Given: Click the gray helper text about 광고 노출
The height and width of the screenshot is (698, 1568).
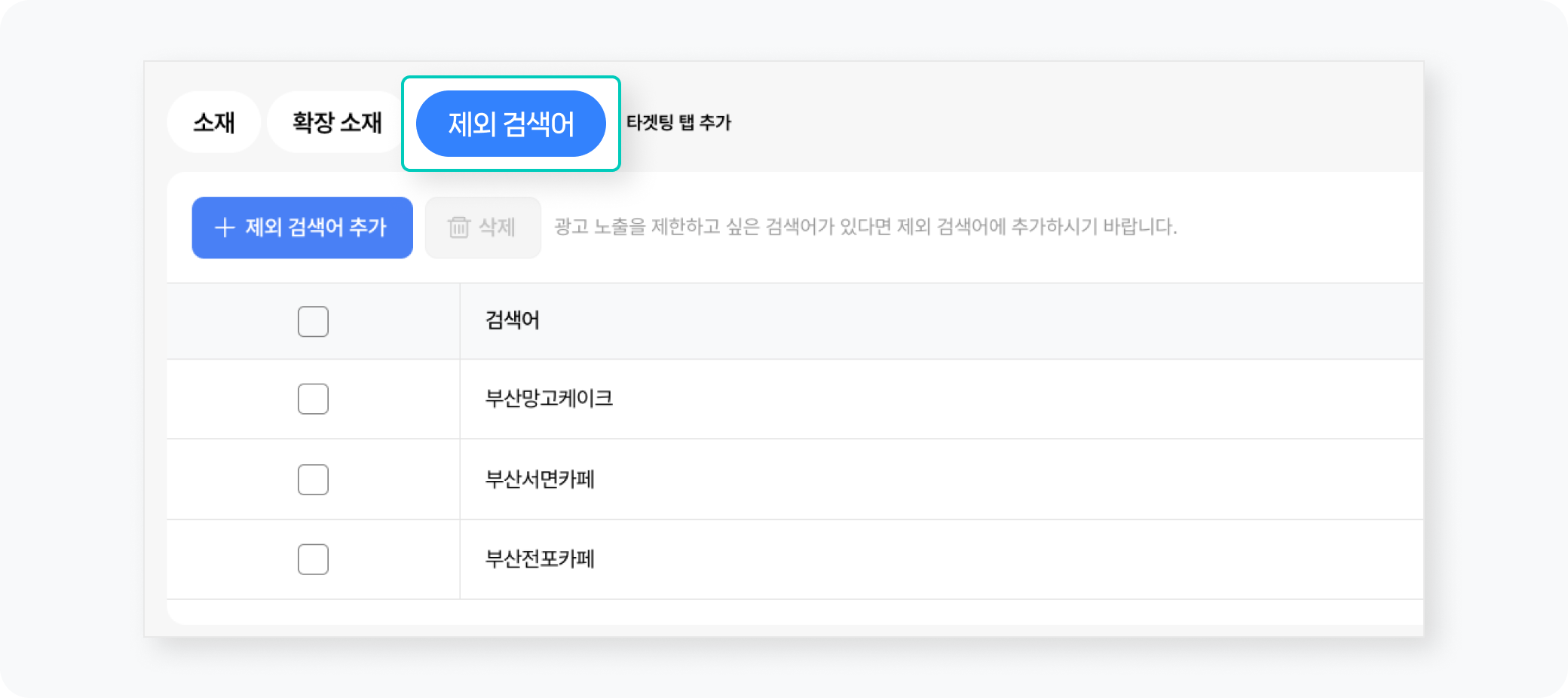Looking at the screenshot, I should tap(865, 227).
